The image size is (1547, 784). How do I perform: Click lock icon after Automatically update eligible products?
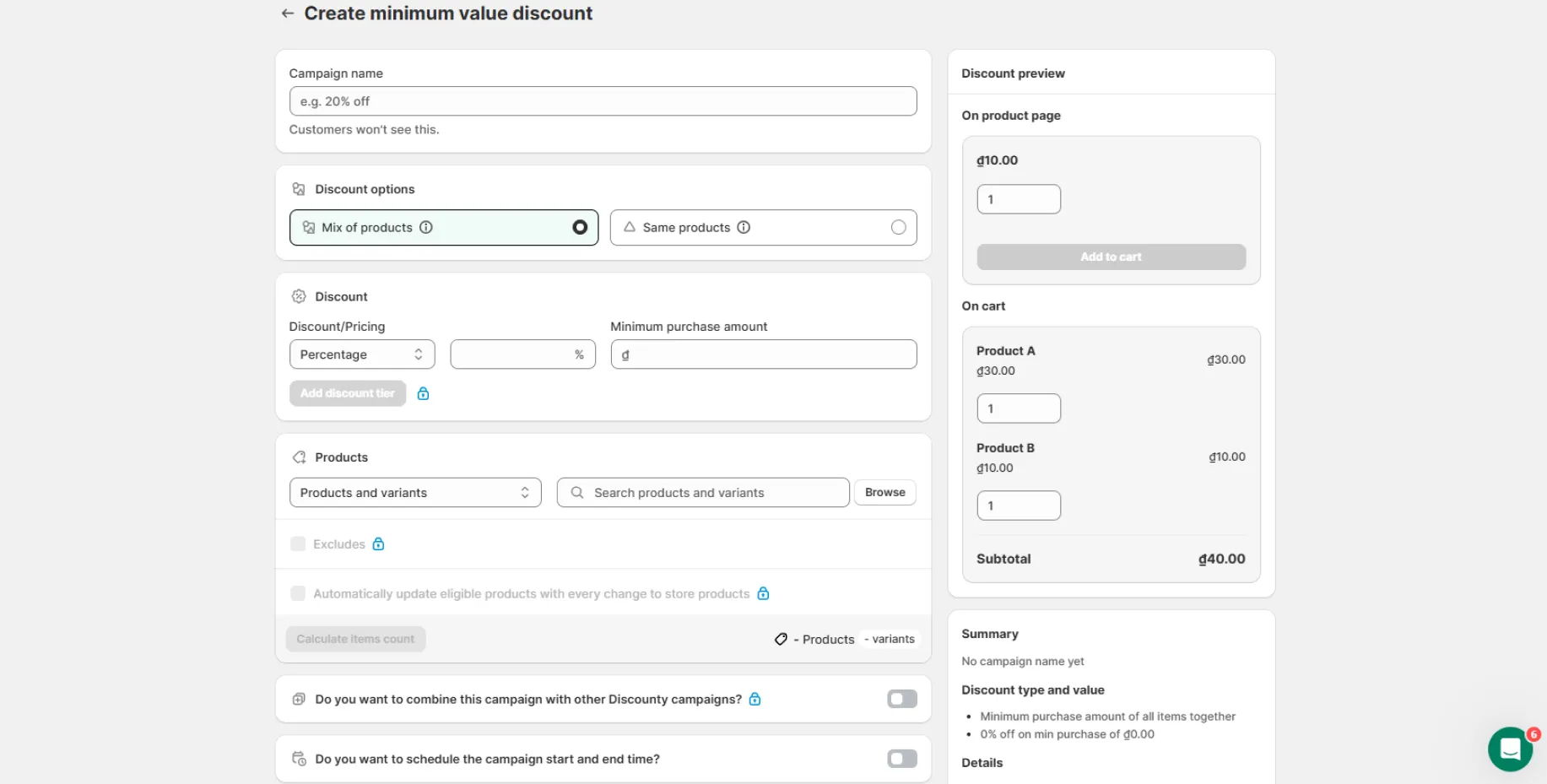tap(763, 593)
